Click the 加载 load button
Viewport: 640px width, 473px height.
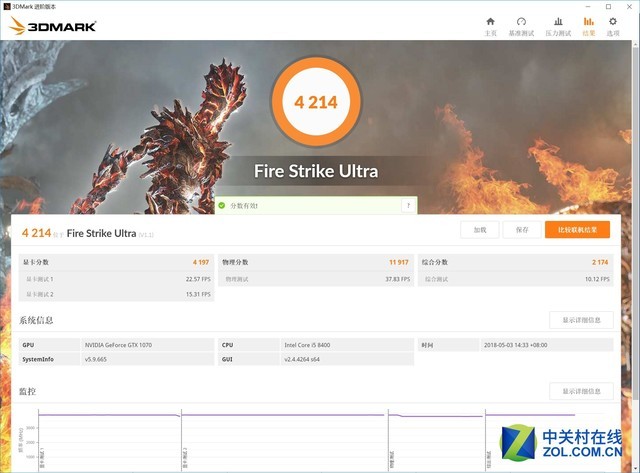click(x=480, y=230)
